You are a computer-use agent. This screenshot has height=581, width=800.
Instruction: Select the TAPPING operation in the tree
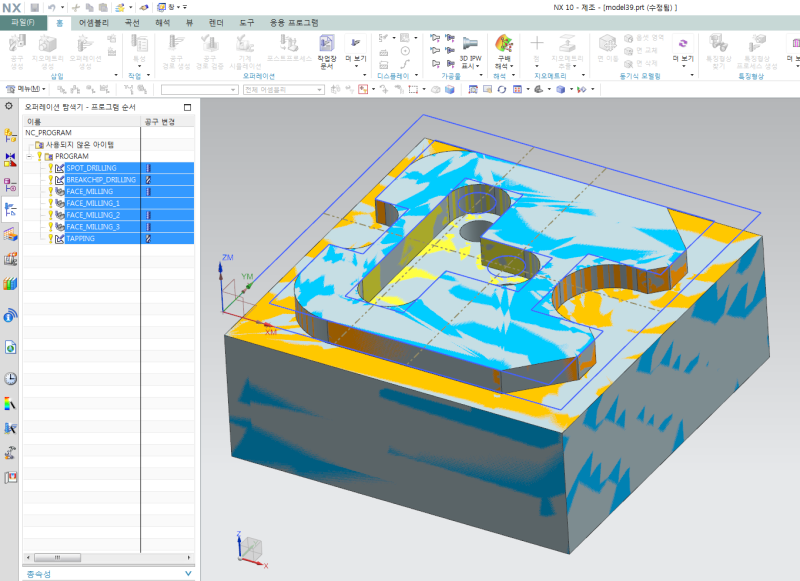pos(82,239)
